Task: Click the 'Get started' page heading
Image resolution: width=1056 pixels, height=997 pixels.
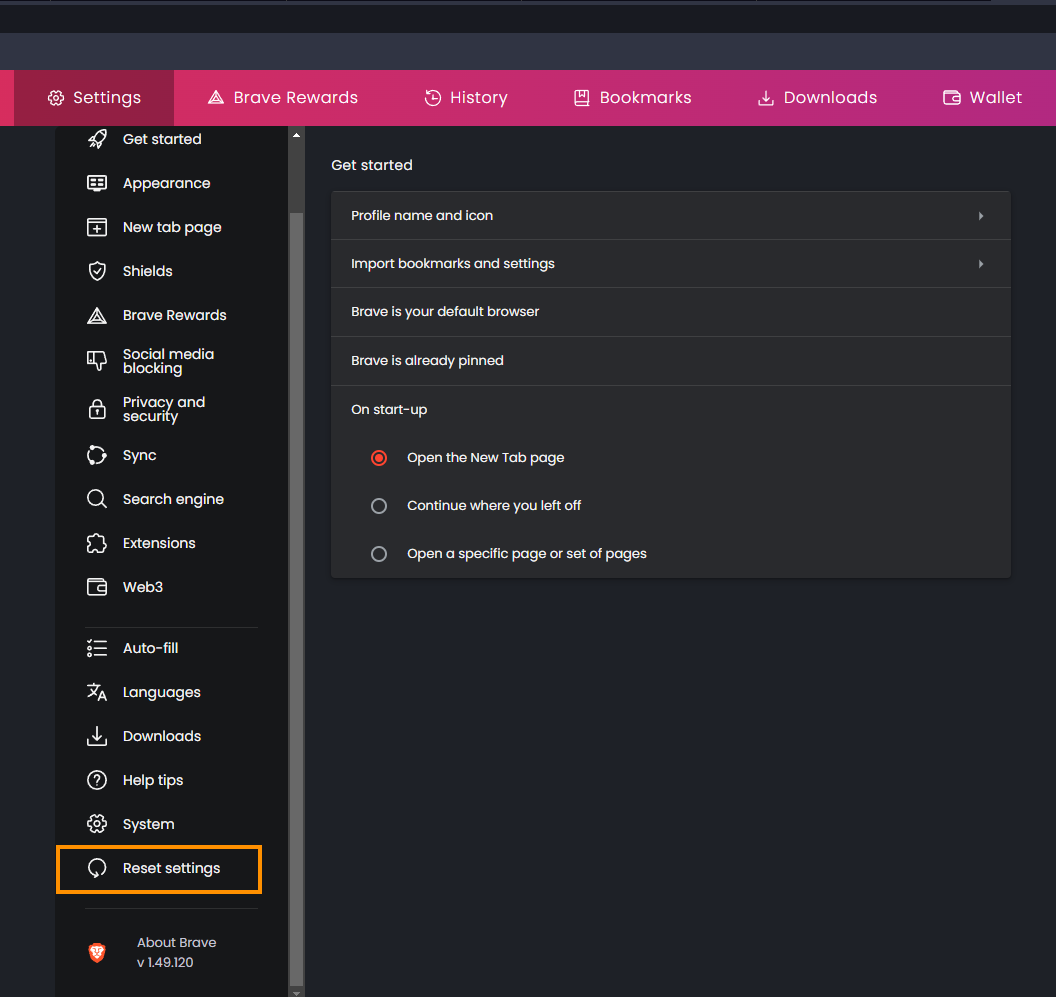Action: coord(372,165)
